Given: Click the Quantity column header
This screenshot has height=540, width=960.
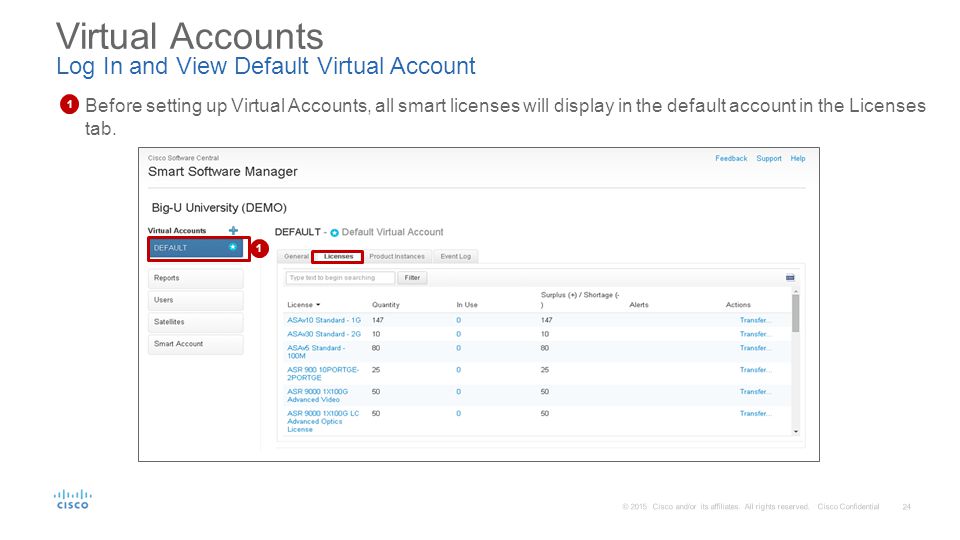Looking at the screenshot, I should coord(386,305).
